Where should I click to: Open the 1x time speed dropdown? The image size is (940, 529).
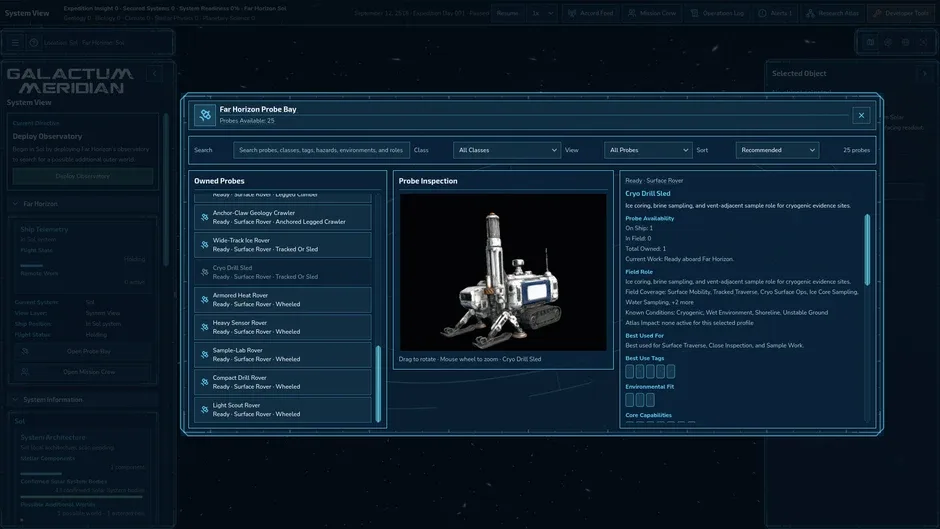(543, 13)
